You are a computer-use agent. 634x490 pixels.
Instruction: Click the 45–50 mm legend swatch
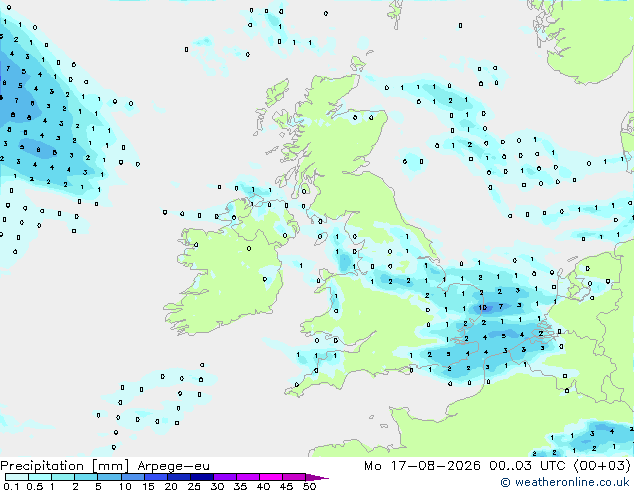click(x=294, y=477)
